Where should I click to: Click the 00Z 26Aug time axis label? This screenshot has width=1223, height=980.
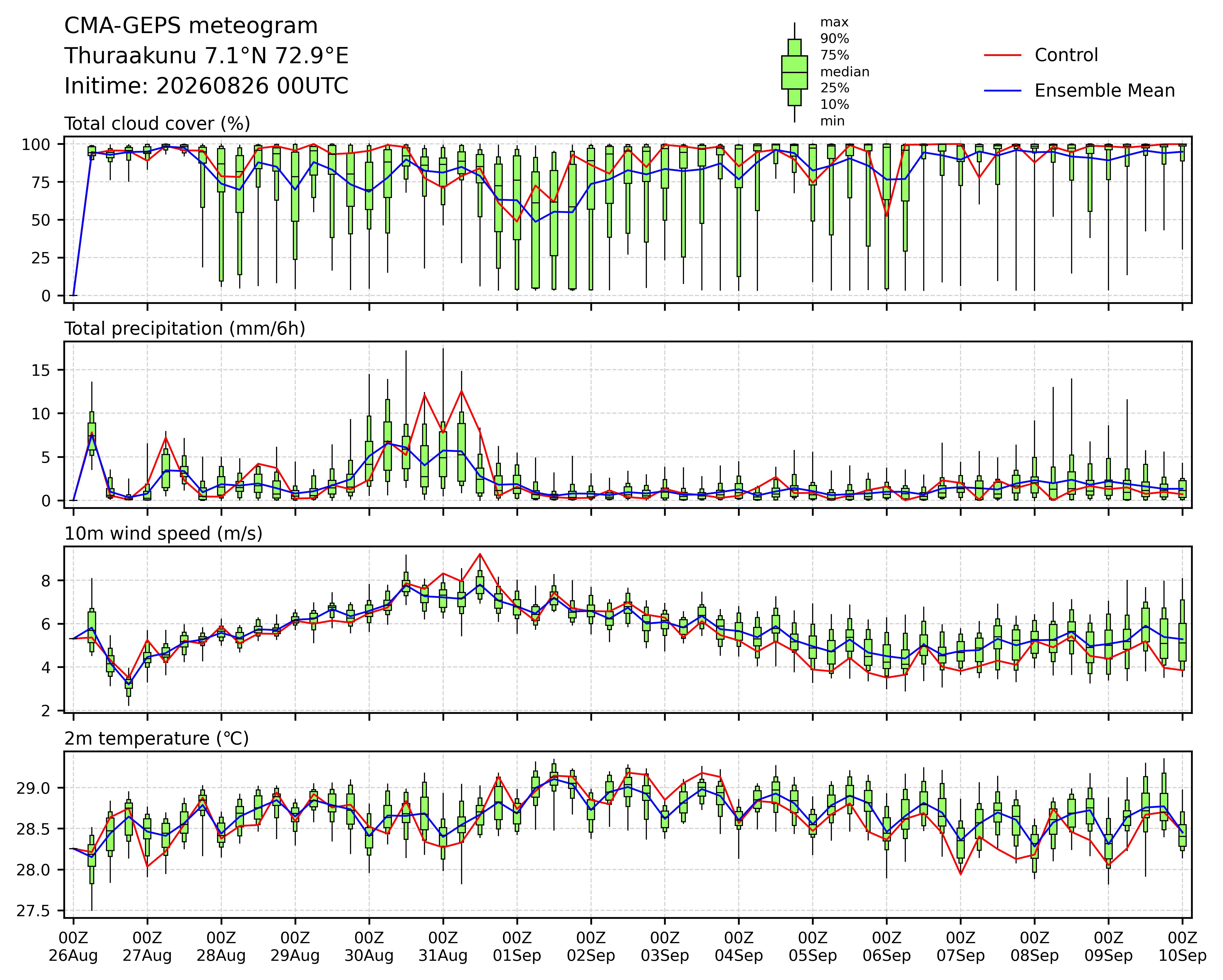[73, 947]
